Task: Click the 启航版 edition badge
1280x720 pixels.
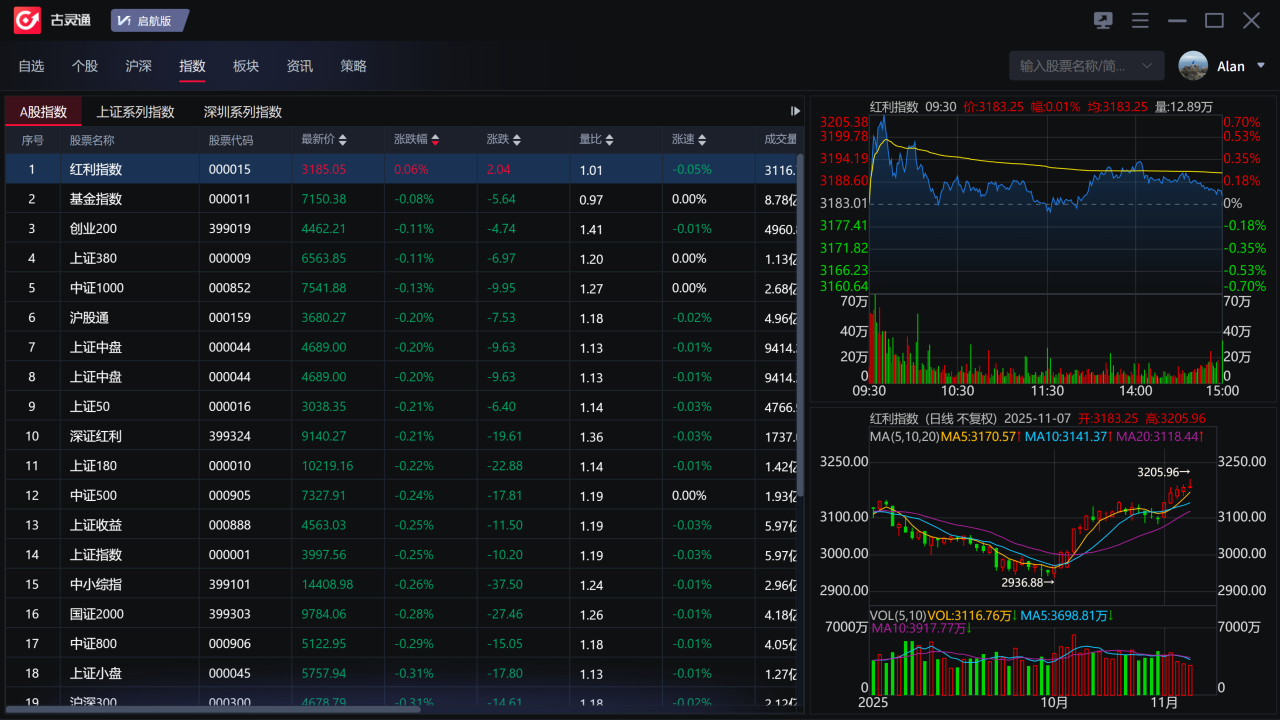Action: (148, 21)
